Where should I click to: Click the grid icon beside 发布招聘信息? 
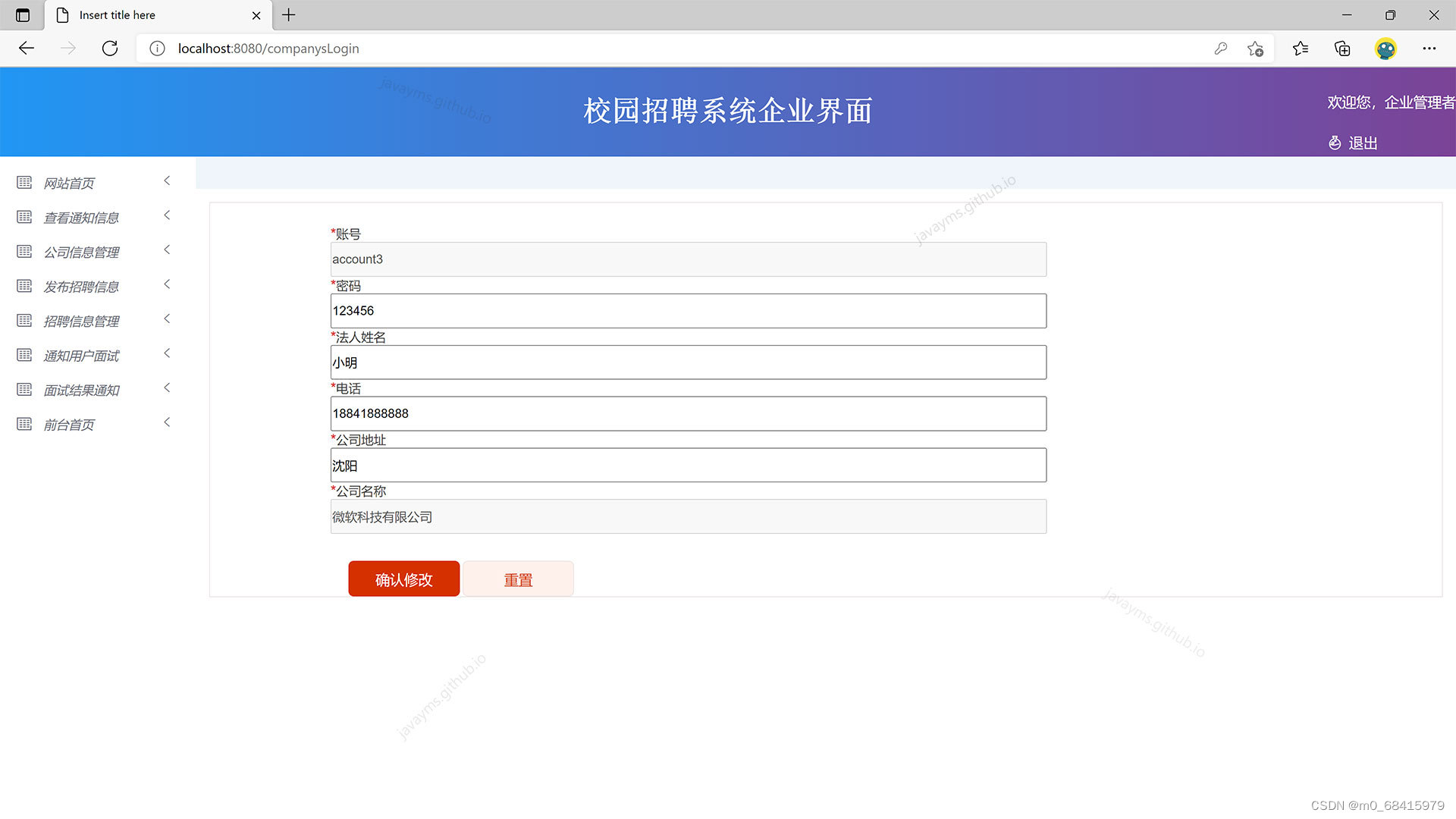(x=24, y=286)
